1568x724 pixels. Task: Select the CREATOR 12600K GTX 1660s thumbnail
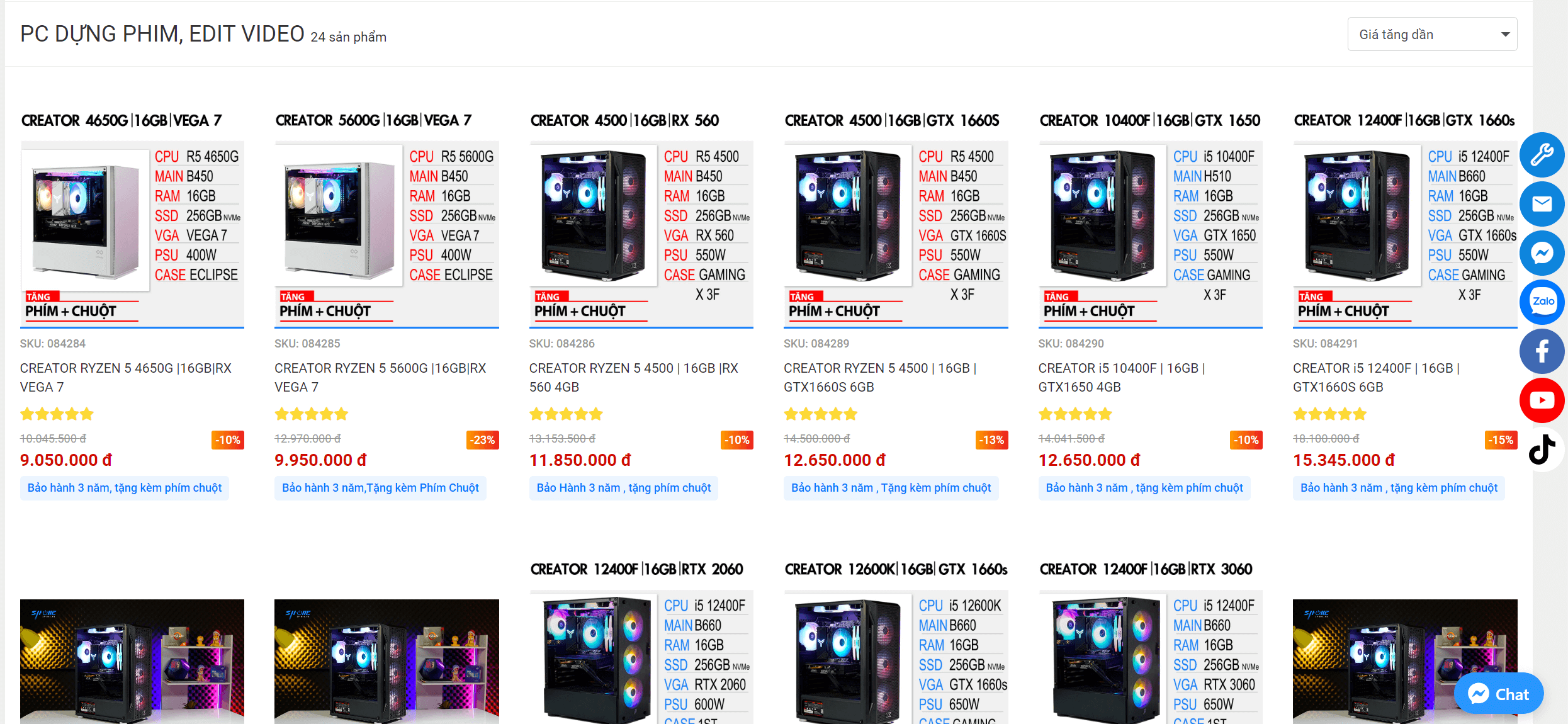pyautogui.click(x=896, y=641)
